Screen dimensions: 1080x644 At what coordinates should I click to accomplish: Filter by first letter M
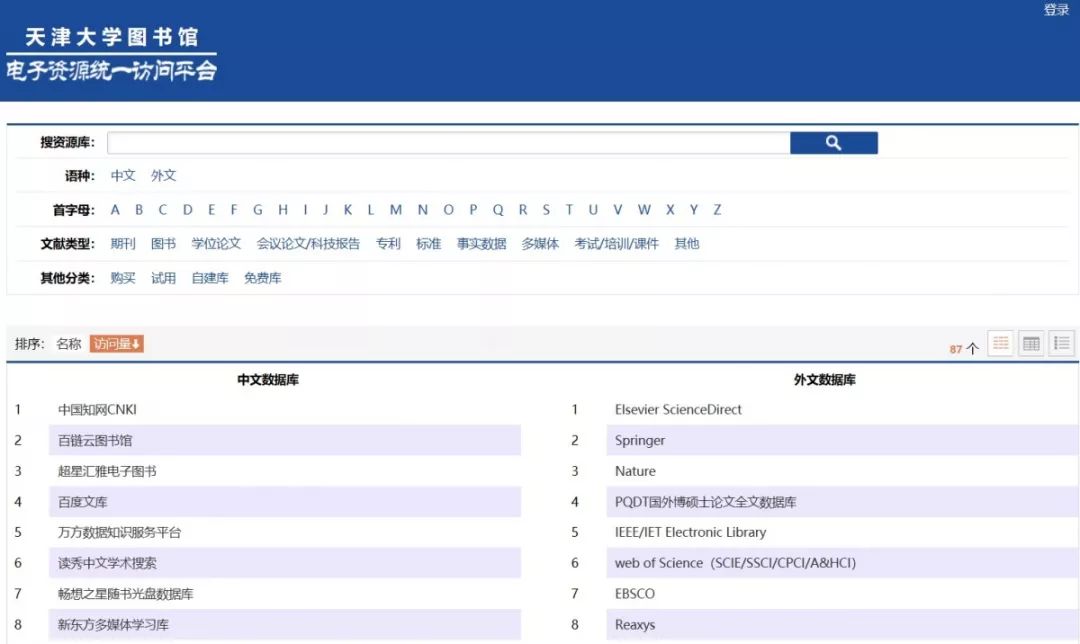[395, 209]
